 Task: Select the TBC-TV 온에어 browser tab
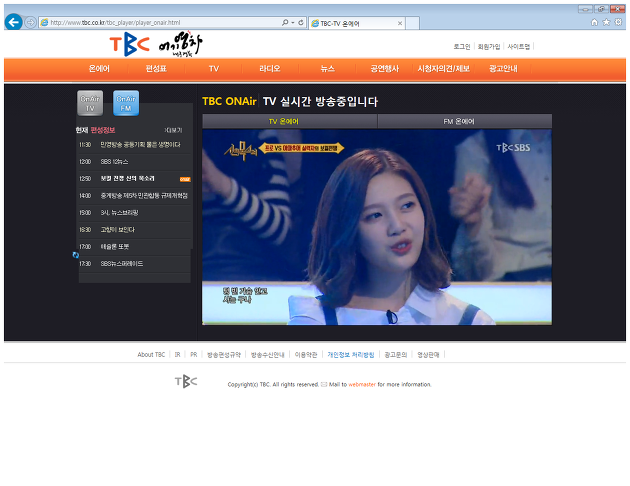[357, 23]
